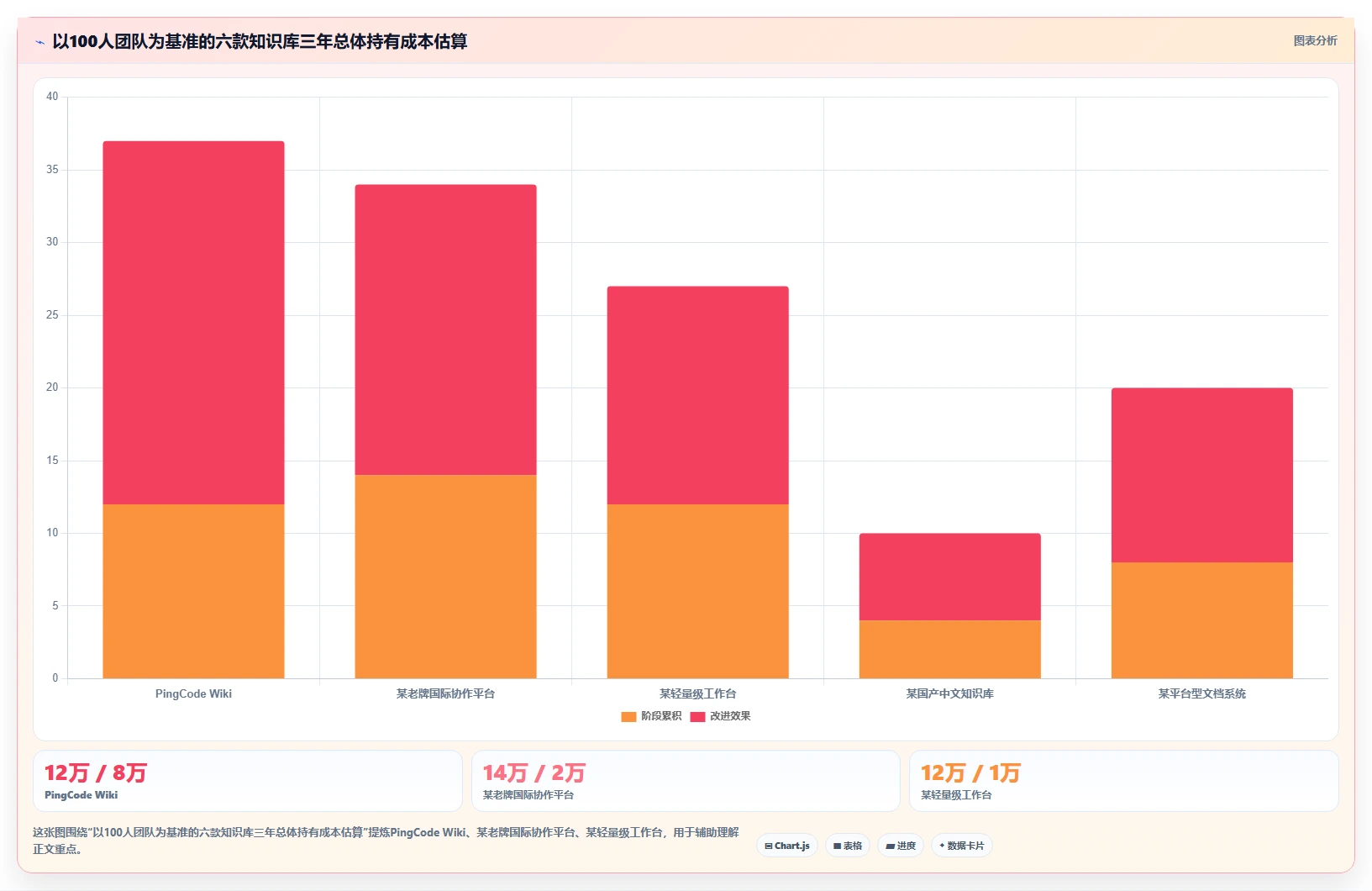Click the y-axis value 40
The width and height of the screenshot is (1372, 891).
tap(52, 97)
